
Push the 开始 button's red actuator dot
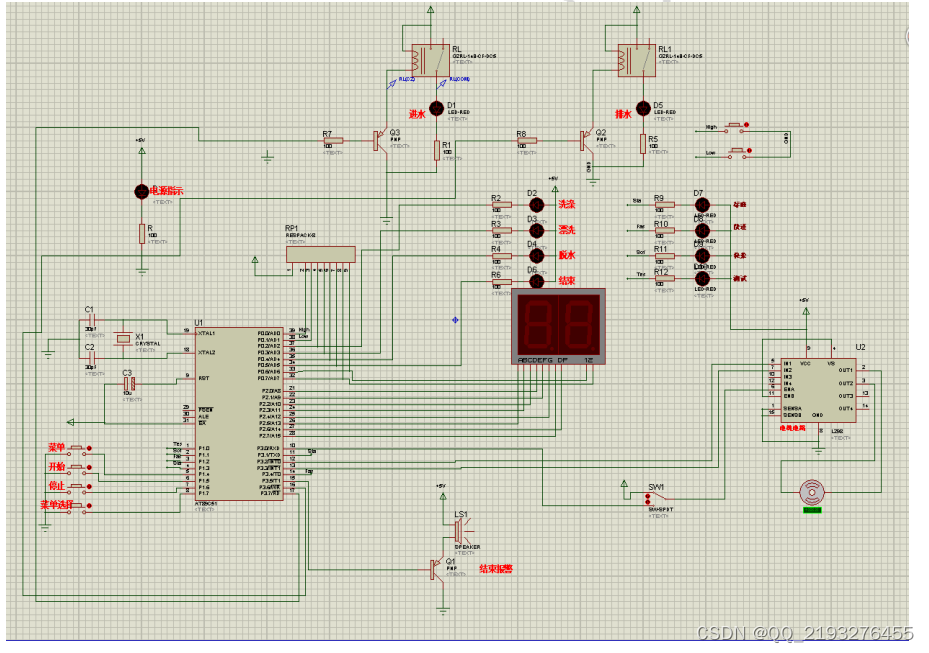coord(89,468)
